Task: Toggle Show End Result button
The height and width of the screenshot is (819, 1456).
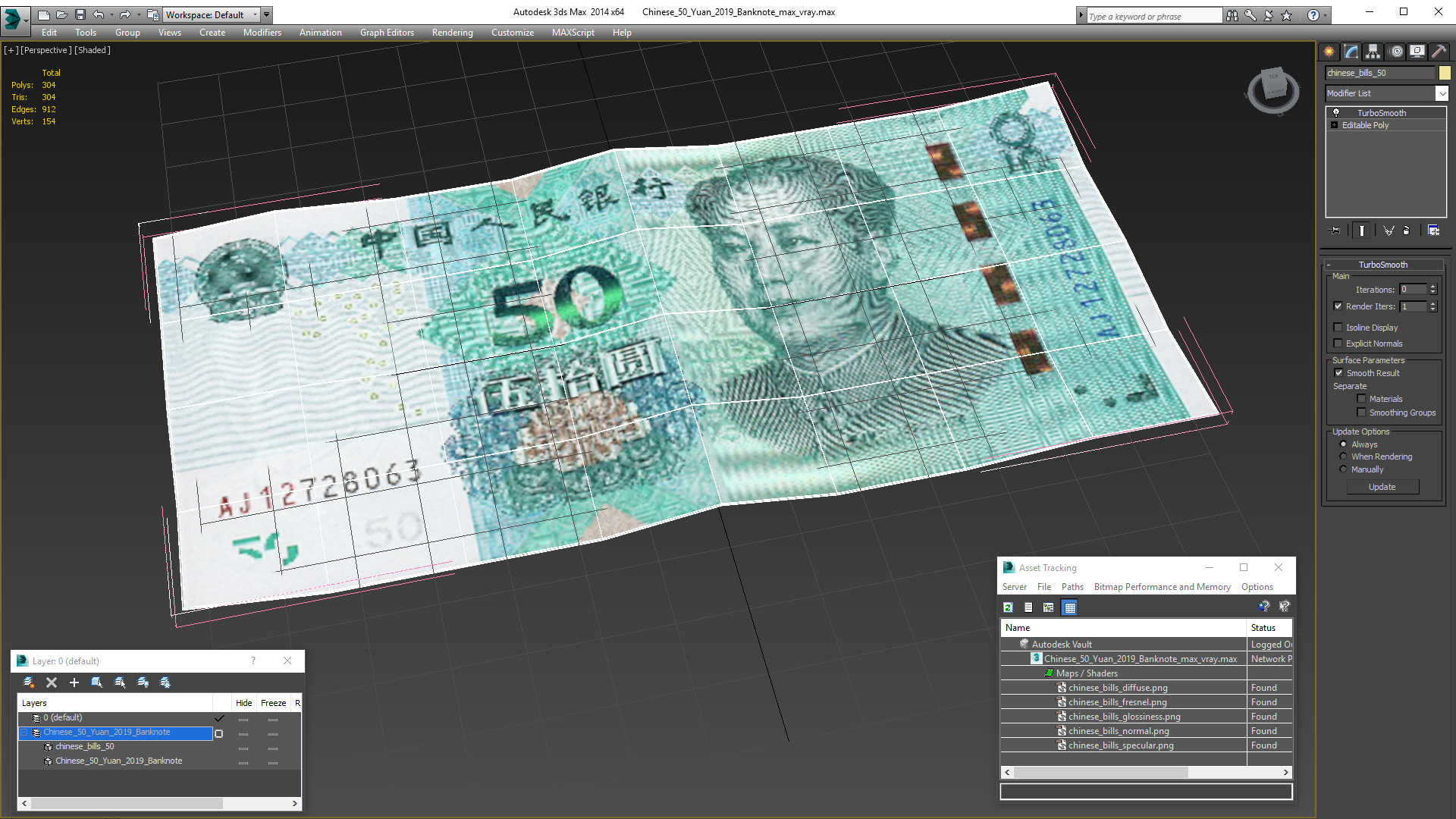Action: tap(1362, 231)
